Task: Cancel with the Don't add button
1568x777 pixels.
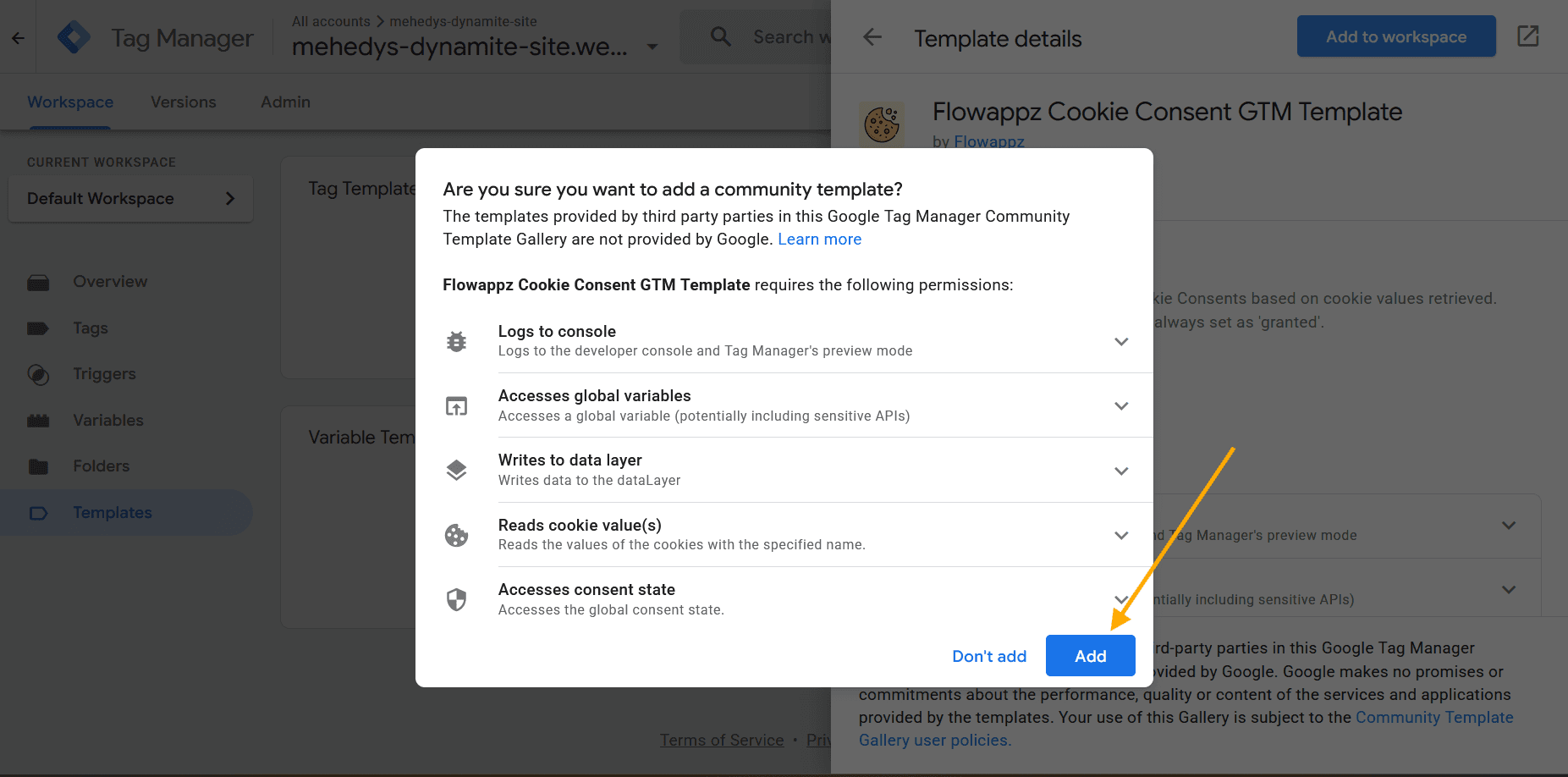Action: point(989,656)
